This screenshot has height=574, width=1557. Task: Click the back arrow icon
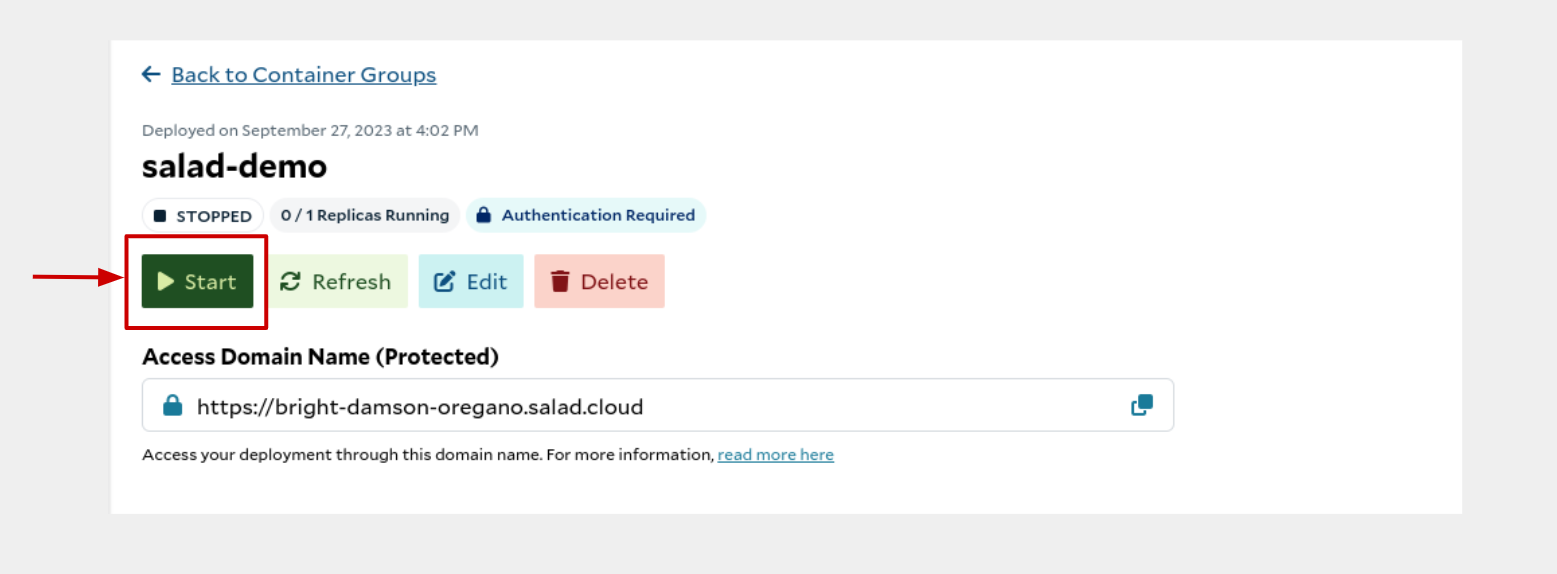(x=151, y=74)
